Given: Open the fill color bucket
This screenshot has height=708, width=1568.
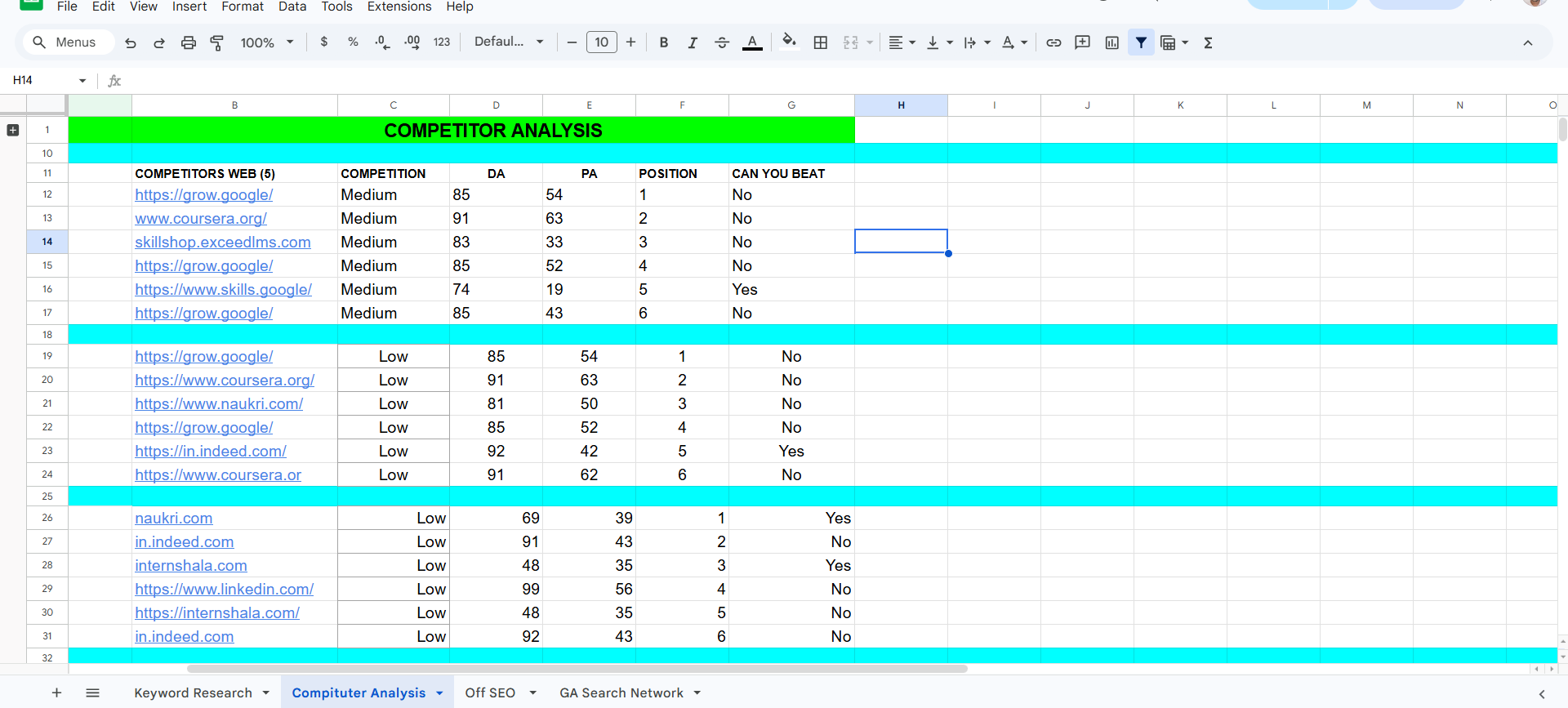Looking at the screenshot, I should (789, 42).
